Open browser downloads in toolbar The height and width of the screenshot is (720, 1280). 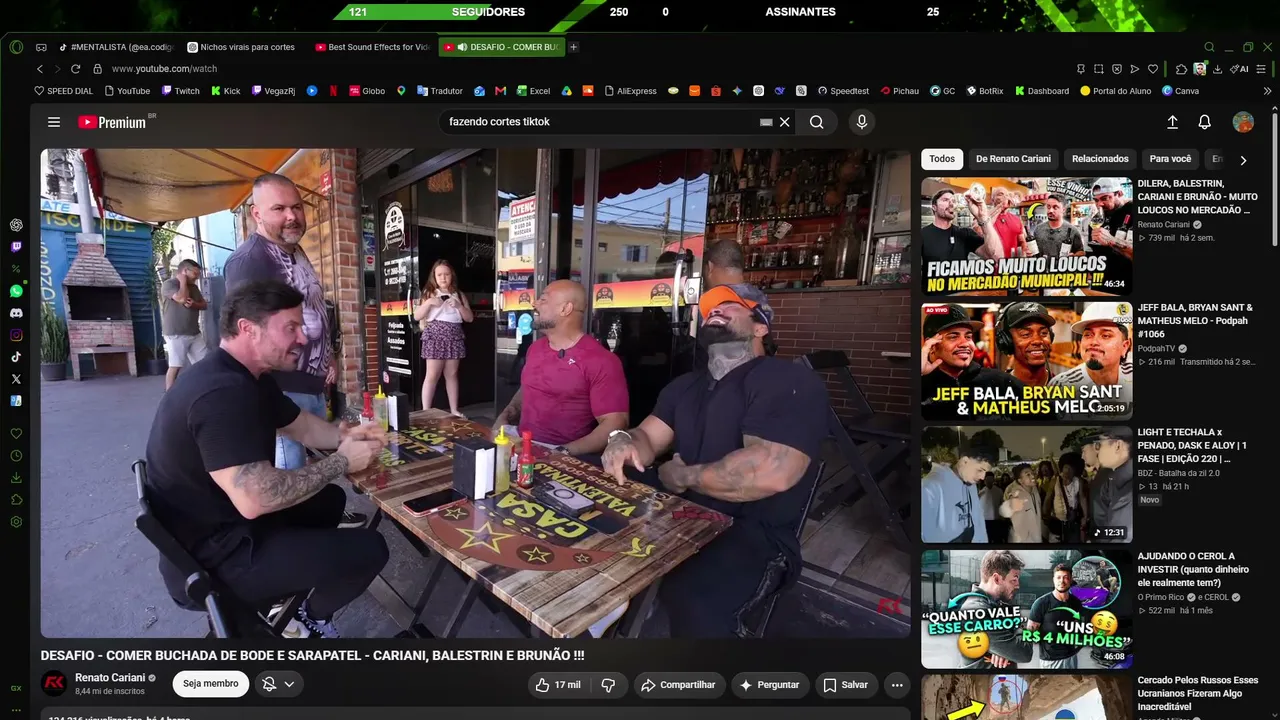[x=1217, y=69]
